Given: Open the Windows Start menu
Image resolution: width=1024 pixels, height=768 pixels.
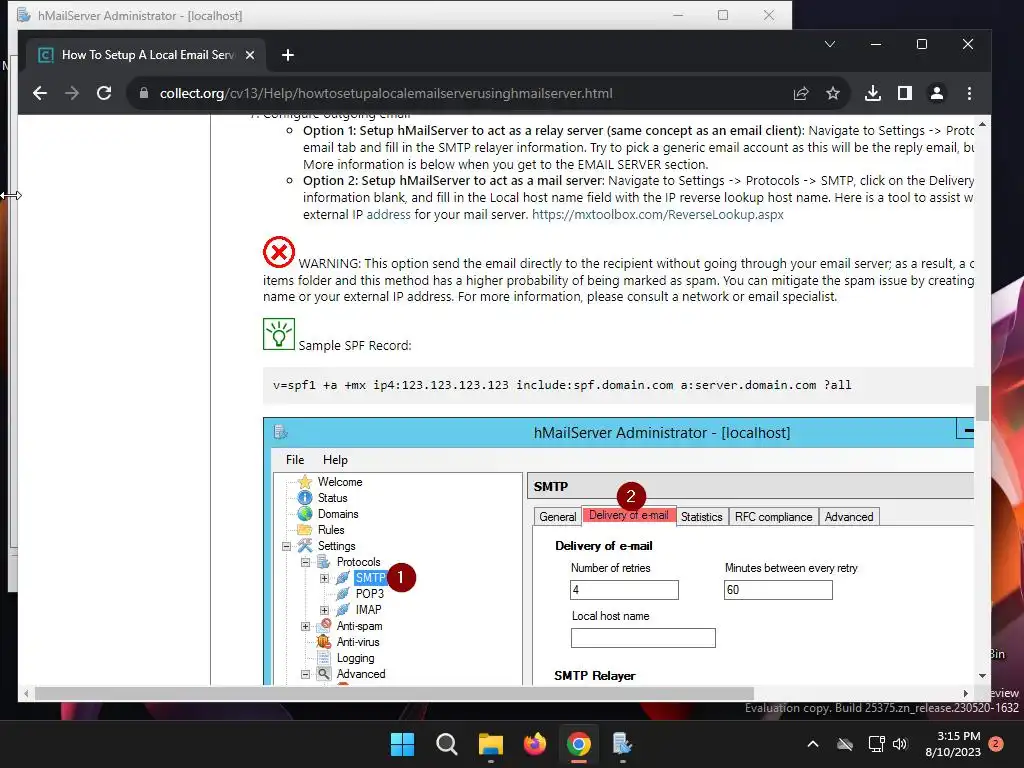Looking at the screenshot, I should tap(402, 744).
